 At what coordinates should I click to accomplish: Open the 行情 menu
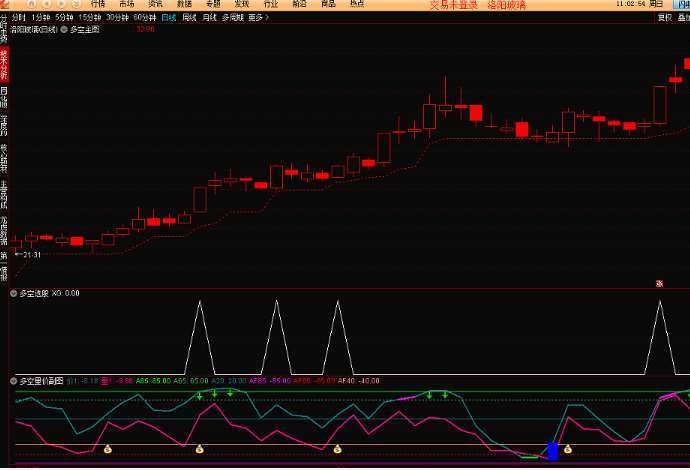pos(97,5)
